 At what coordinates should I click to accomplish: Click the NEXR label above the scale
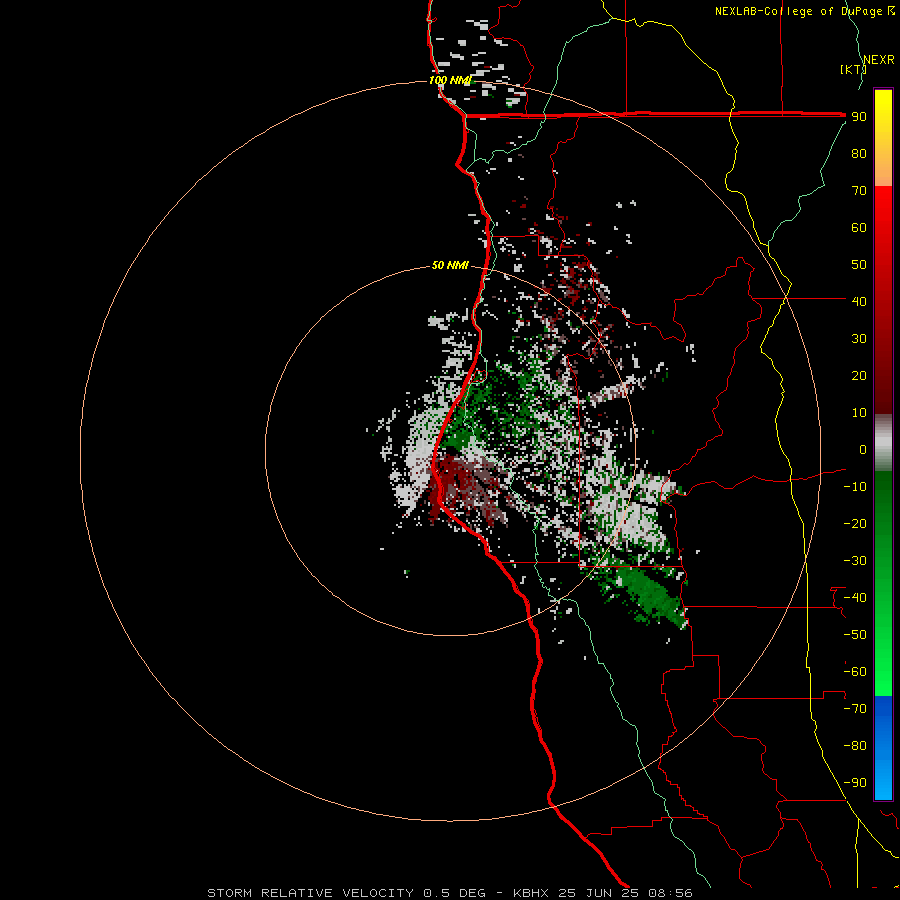878,60
